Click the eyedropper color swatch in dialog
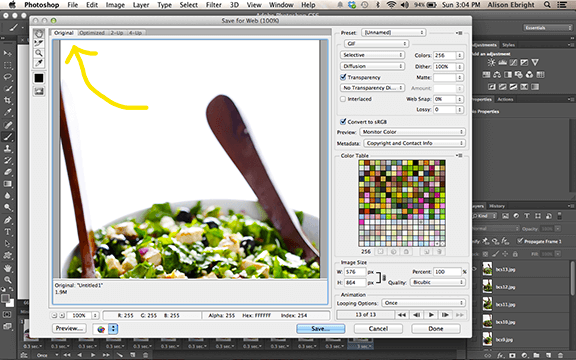The width and height of the screenshot is (576, 360). coord(39,78)
